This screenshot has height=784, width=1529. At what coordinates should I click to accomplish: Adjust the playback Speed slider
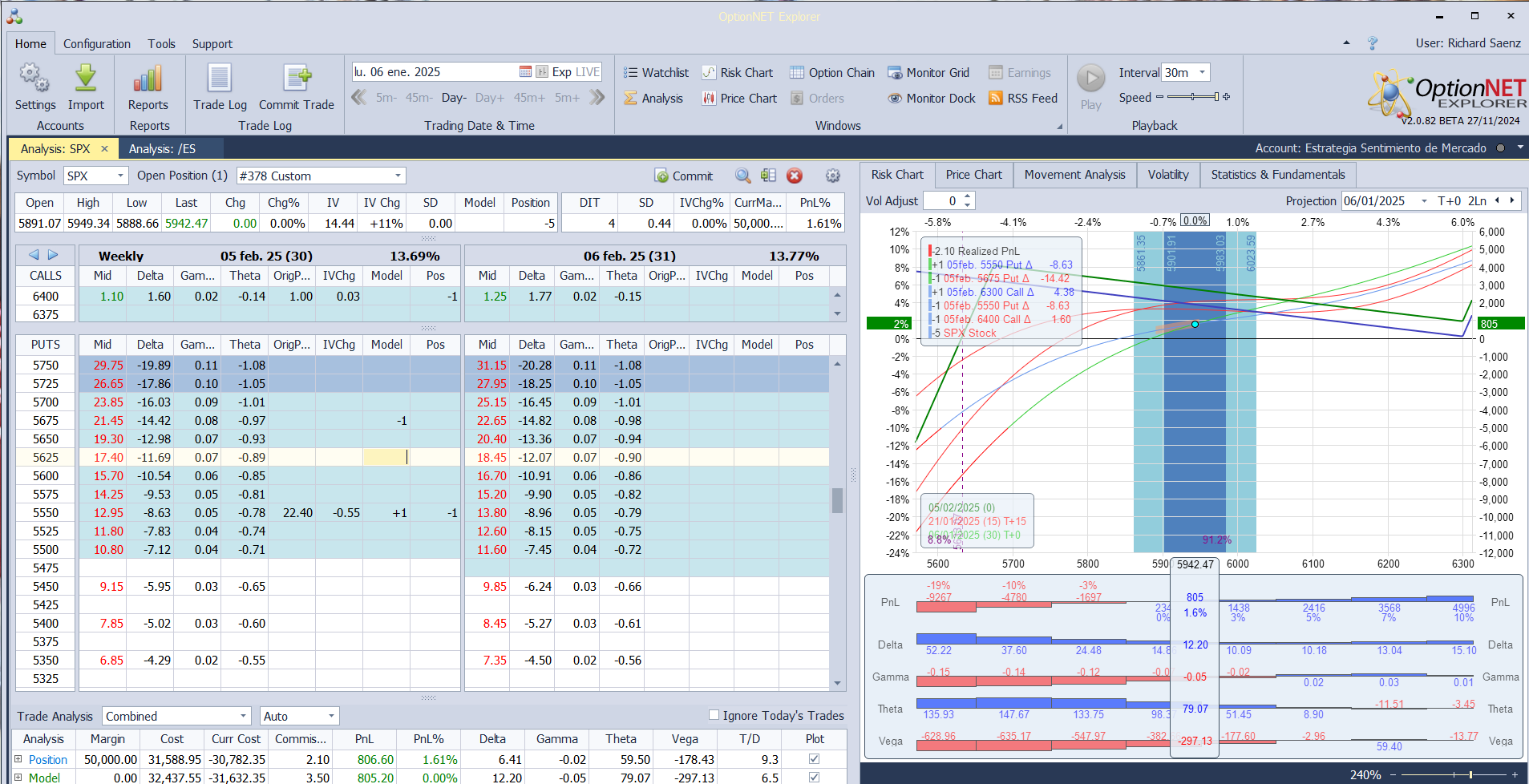coord(1193,97)
